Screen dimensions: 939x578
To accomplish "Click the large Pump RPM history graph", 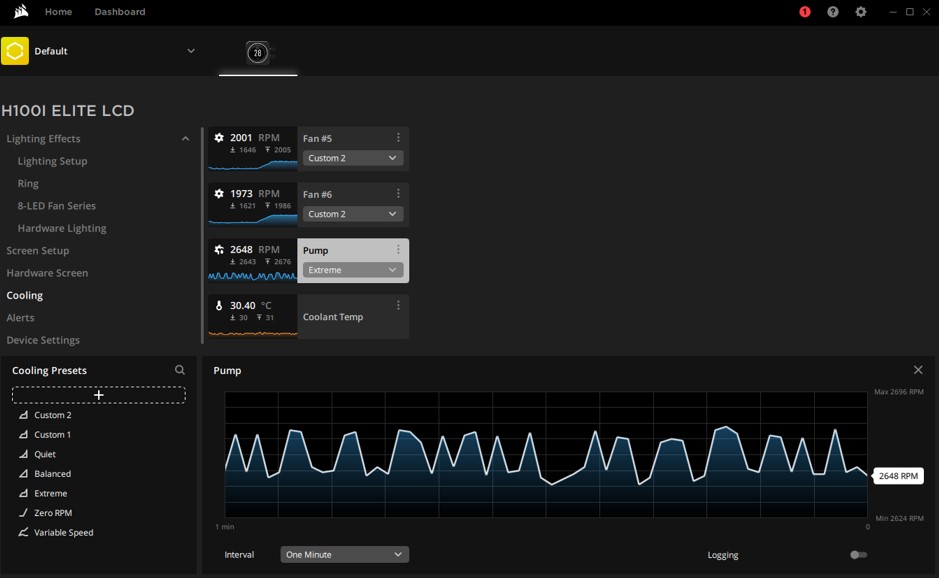I will pyautogui.click(x=546, y=455).
